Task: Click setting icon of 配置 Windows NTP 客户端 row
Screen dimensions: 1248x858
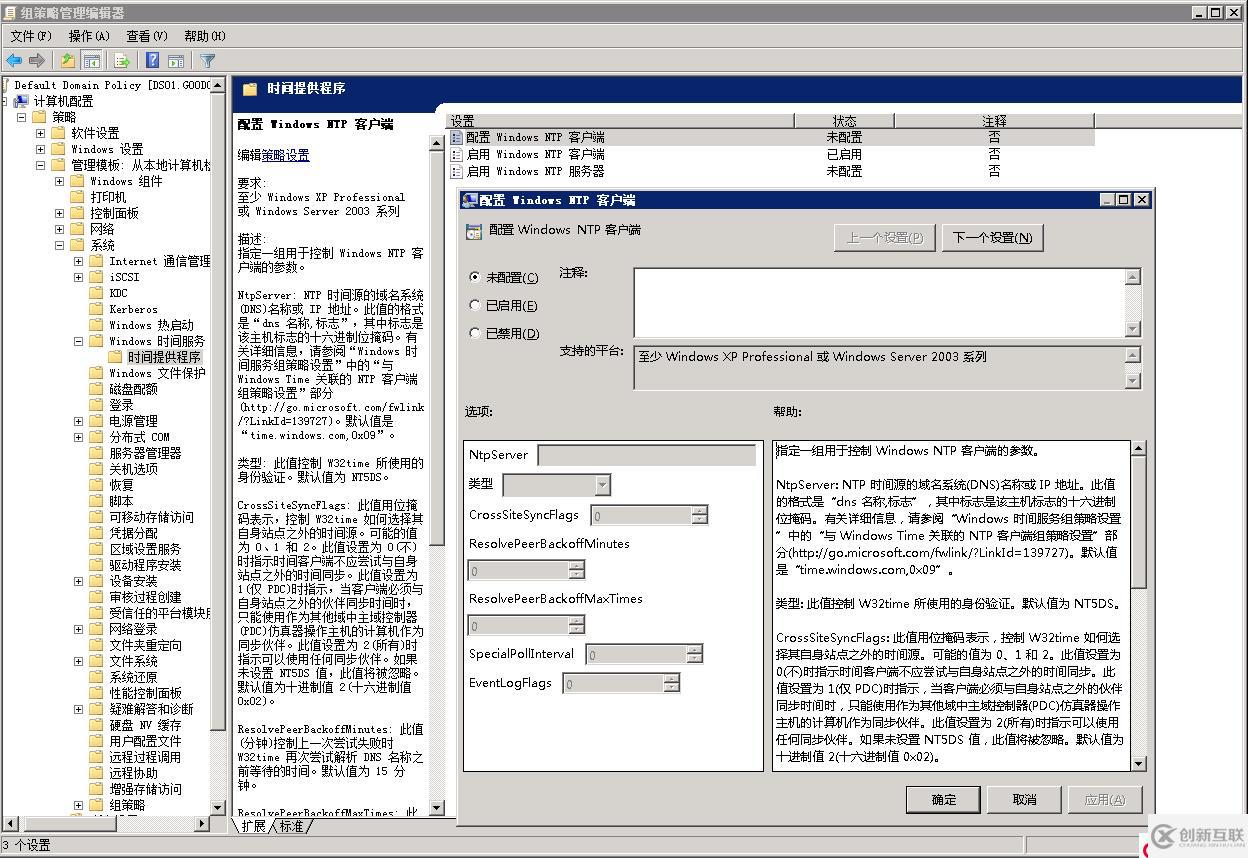Action: (x=456, y=138)
